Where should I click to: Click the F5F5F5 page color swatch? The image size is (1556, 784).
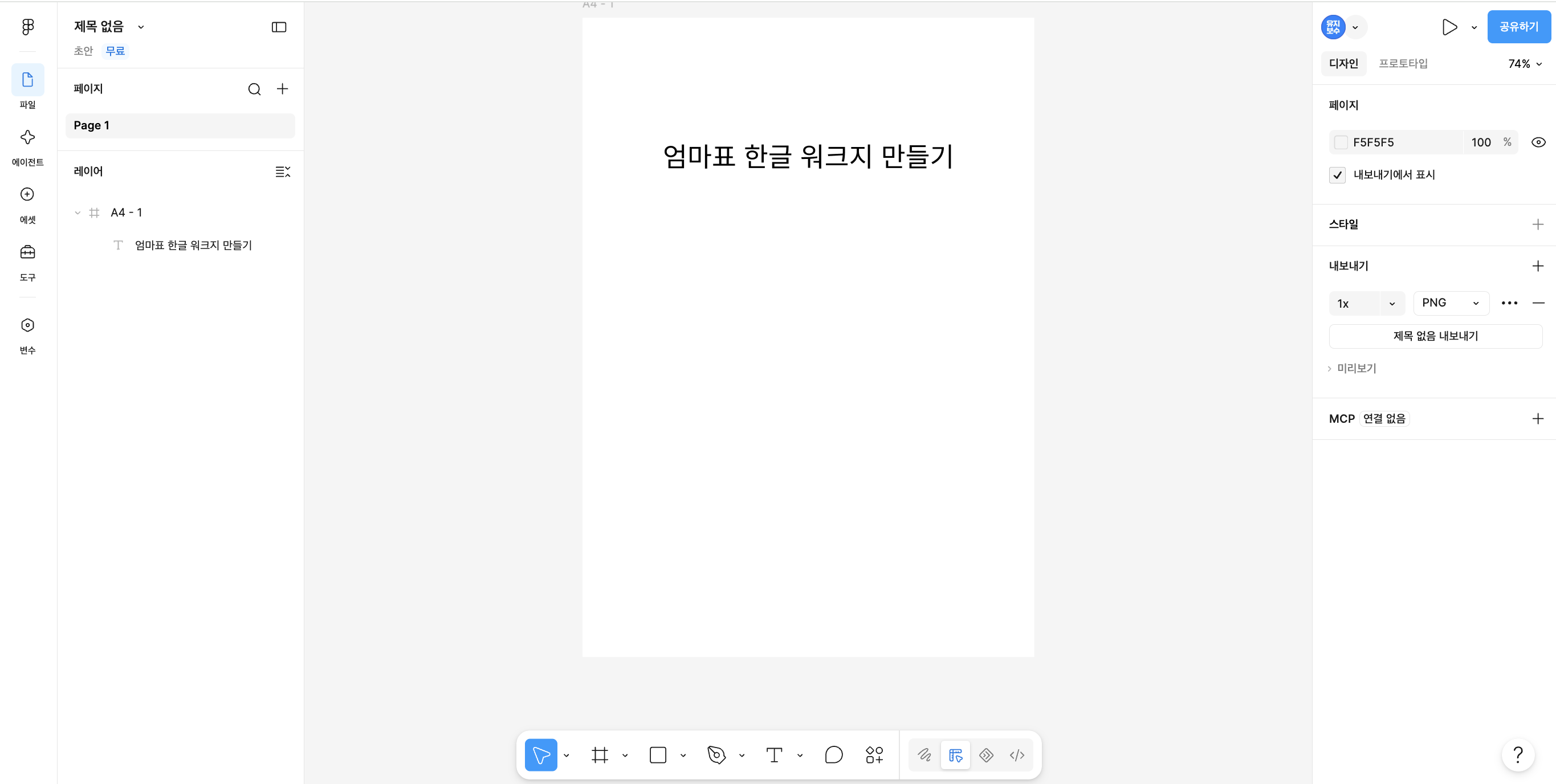coord(1341,142)
